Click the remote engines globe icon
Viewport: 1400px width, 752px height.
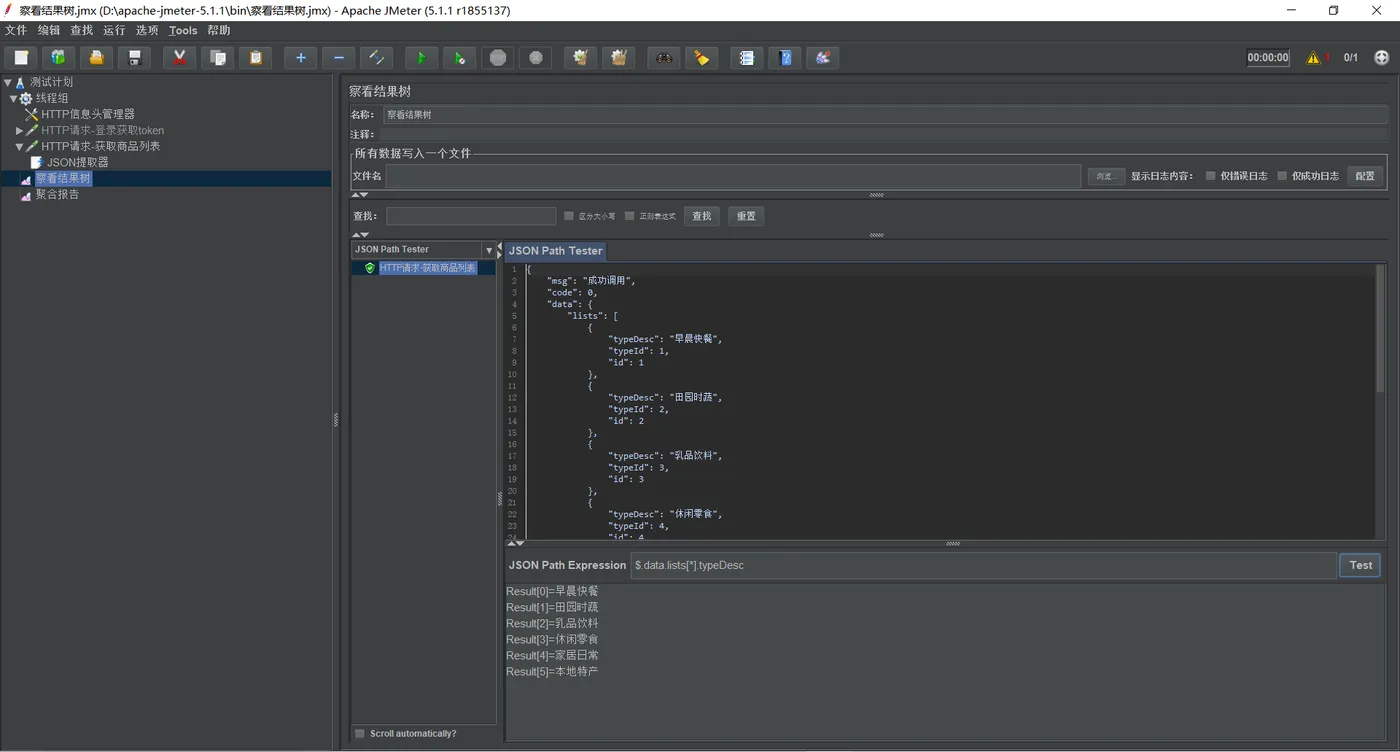click(1382, 58)
